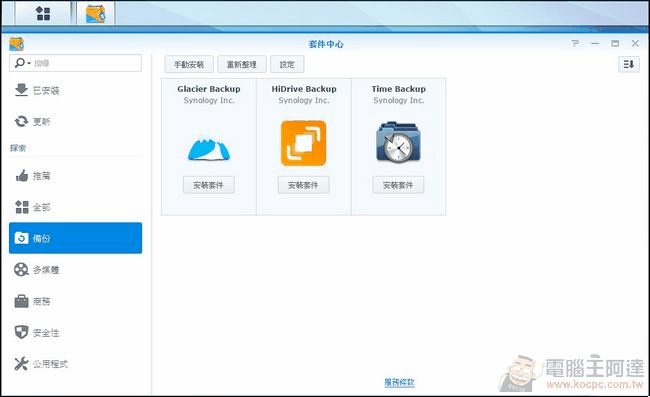
Task: Click the Glacier Backup title text
Action: pos(209,89)
